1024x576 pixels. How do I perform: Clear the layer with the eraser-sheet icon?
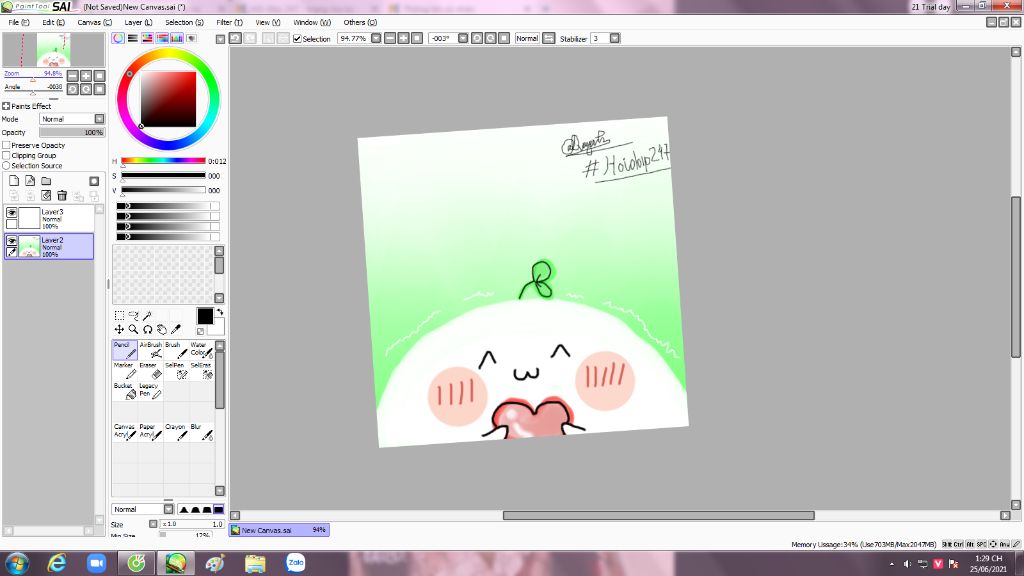46,195
